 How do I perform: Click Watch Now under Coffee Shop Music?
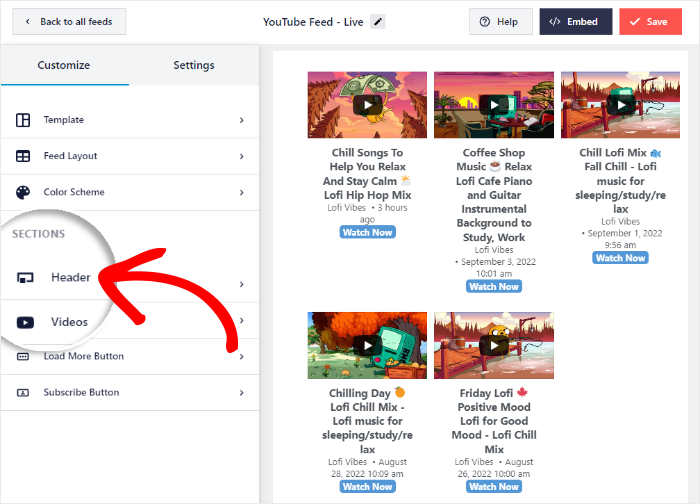[x=494, y=287]
